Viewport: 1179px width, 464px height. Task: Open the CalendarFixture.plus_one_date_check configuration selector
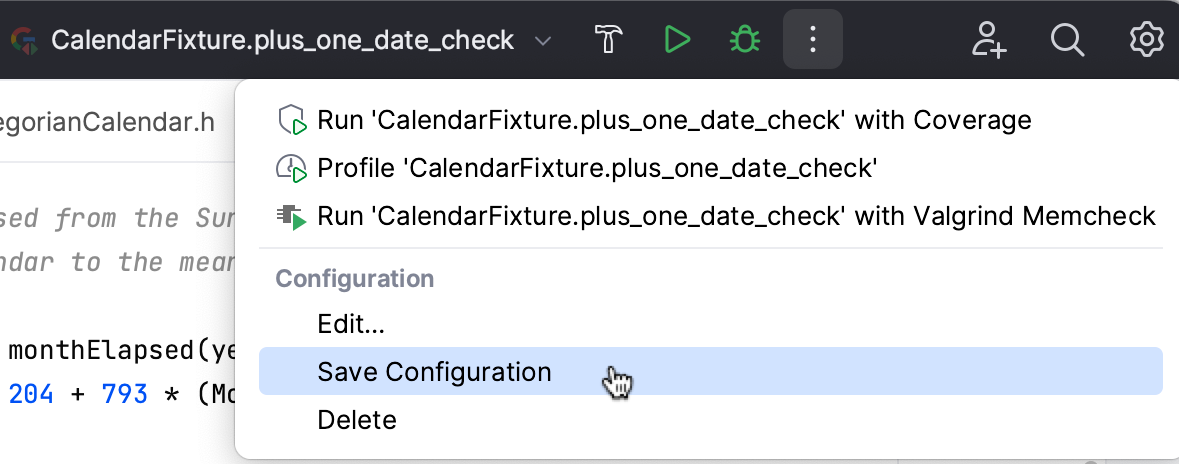(x=282, y=41)
